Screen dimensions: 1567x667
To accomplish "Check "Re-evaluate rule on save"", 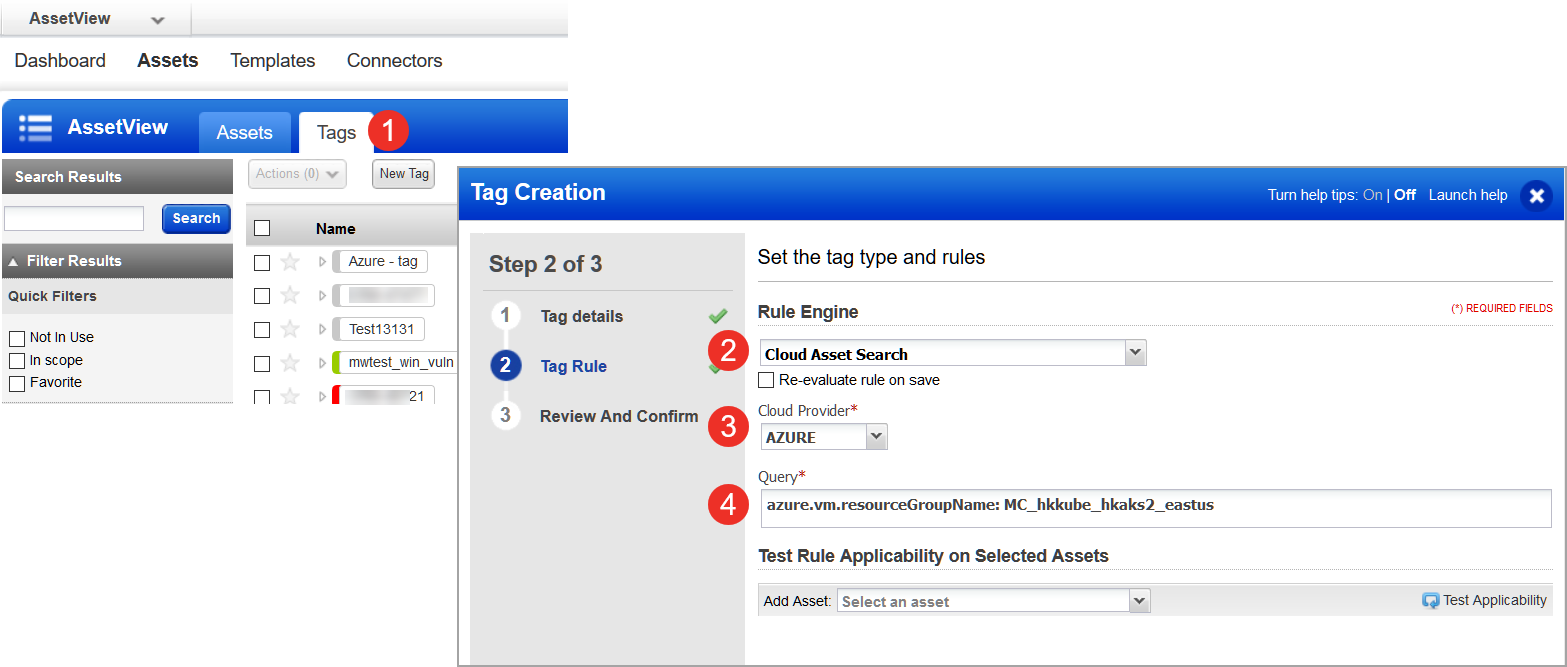I will pyautogui.click(x=765, y=380).
